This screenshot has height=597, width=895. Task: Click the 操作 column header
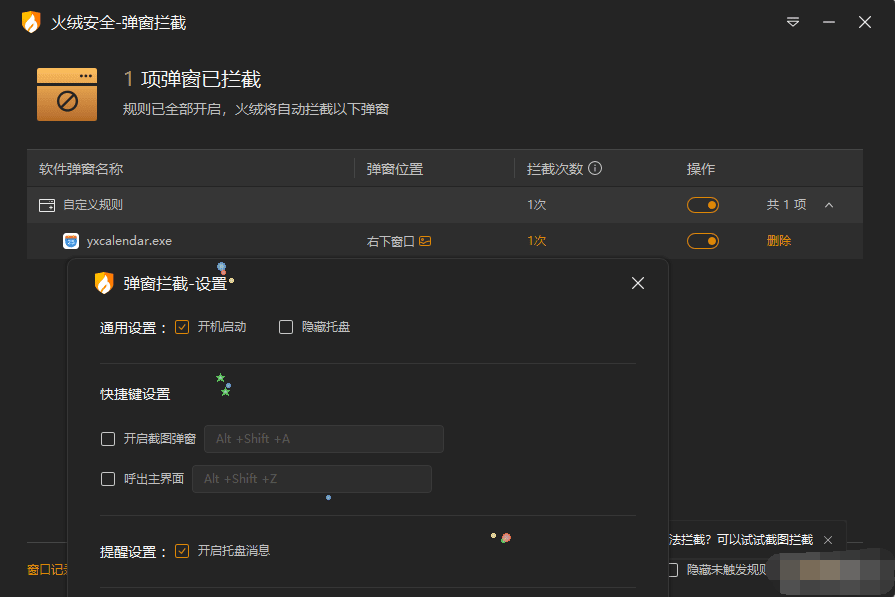[700, 169]
